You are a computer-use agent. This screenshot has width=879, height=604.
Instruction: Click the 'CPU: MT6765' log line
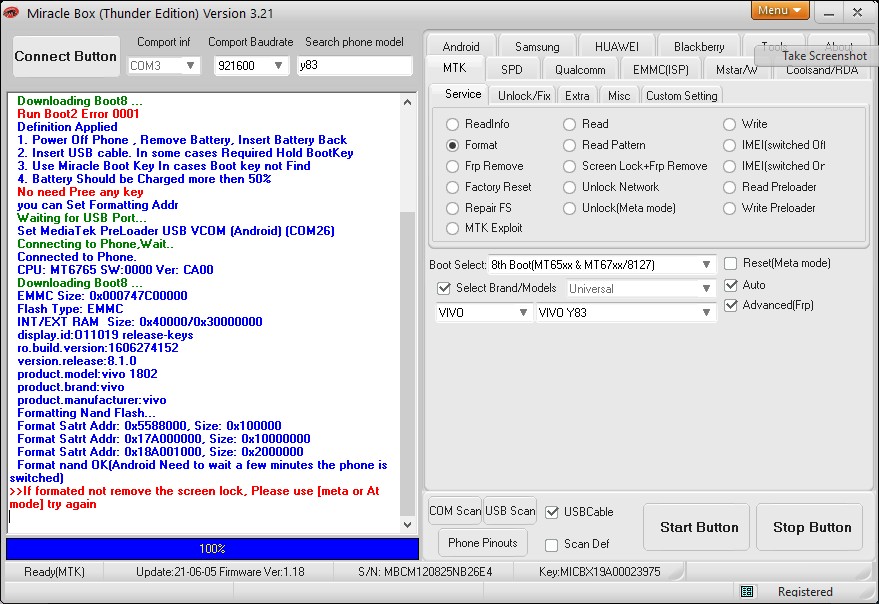pyautogui.click(x=115, y=270)
